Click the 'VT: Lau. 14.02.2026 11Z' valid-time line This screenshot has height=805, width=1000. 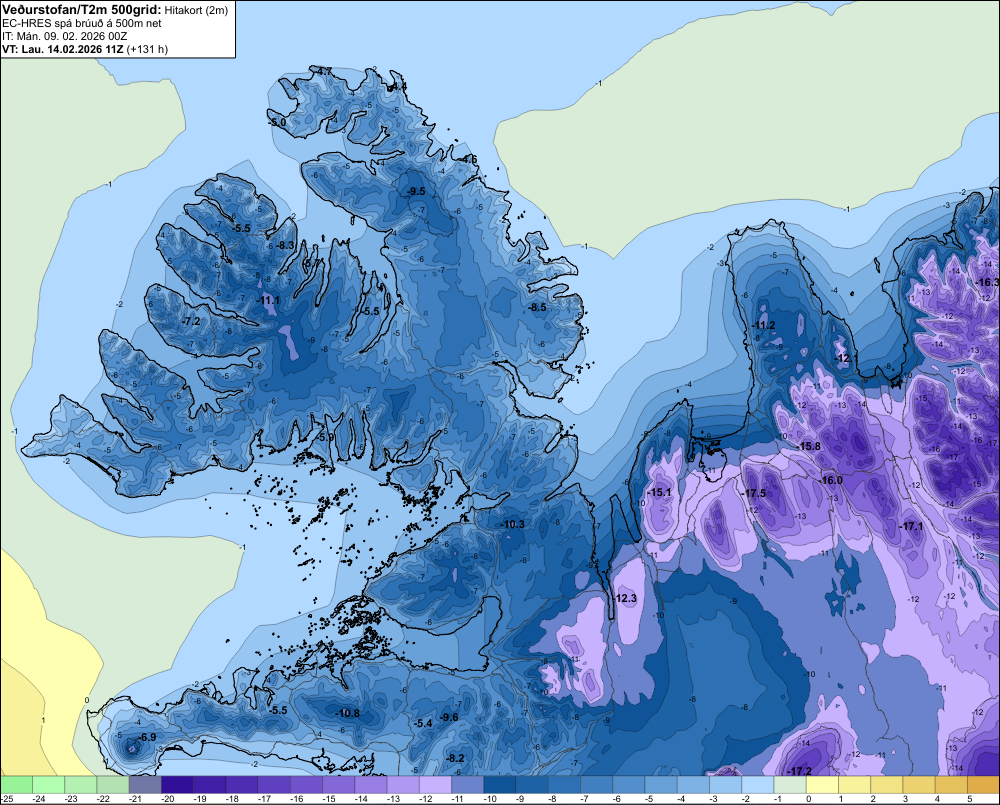[x=63, y=49]
